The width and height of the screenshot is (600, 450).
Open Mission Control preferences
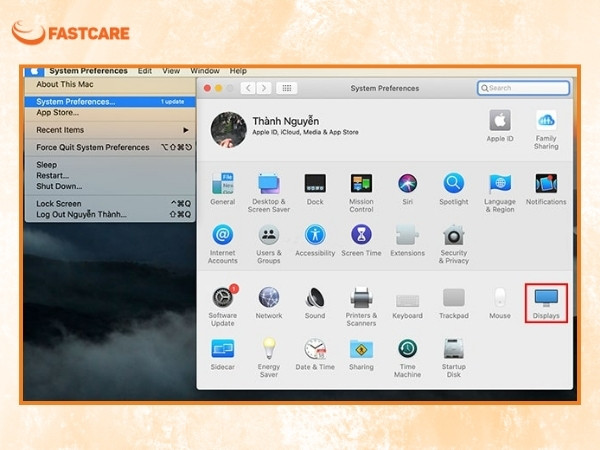[x=361, y=193]
